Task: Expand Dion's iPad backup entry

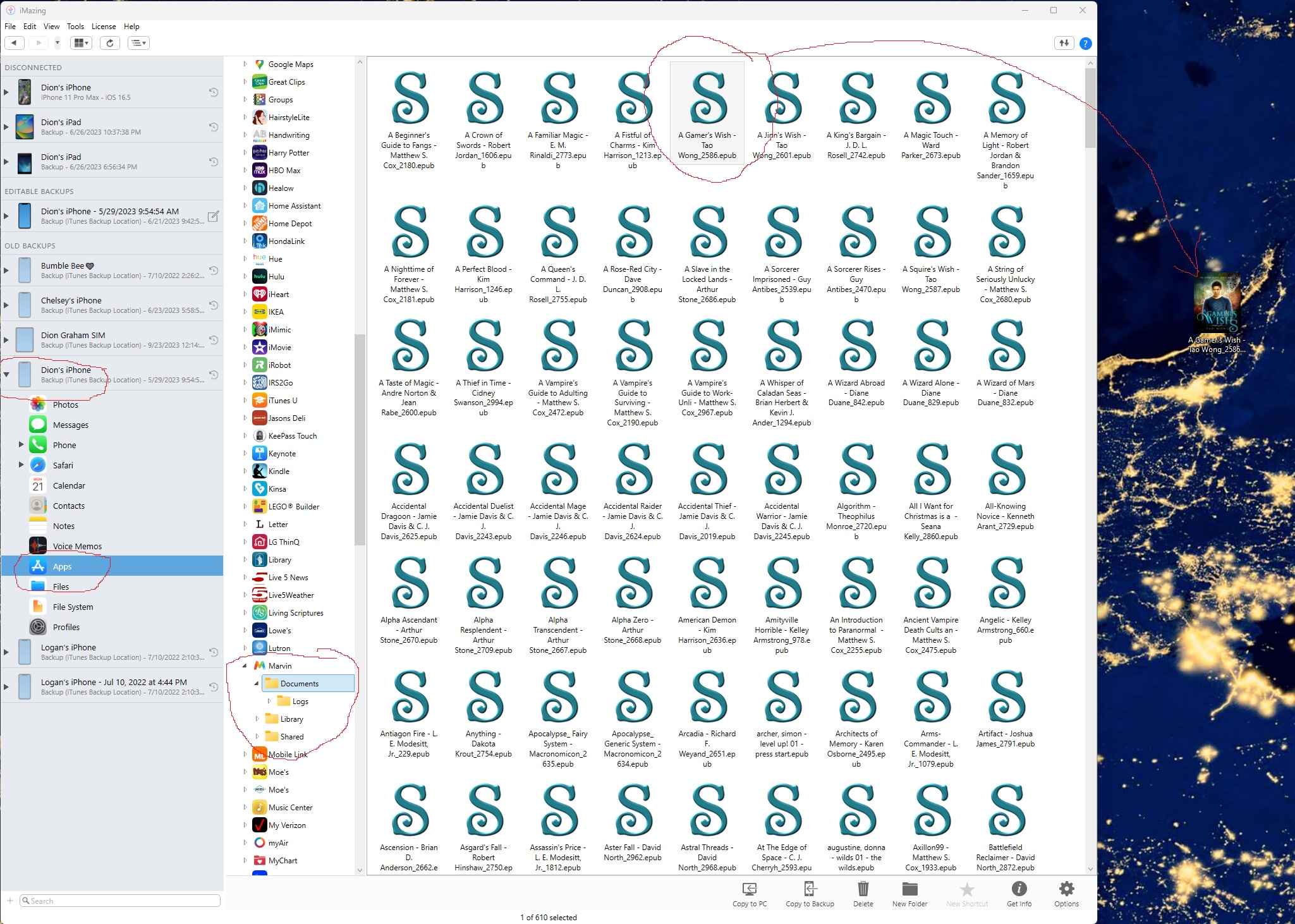Action: (x=6, y=126)
